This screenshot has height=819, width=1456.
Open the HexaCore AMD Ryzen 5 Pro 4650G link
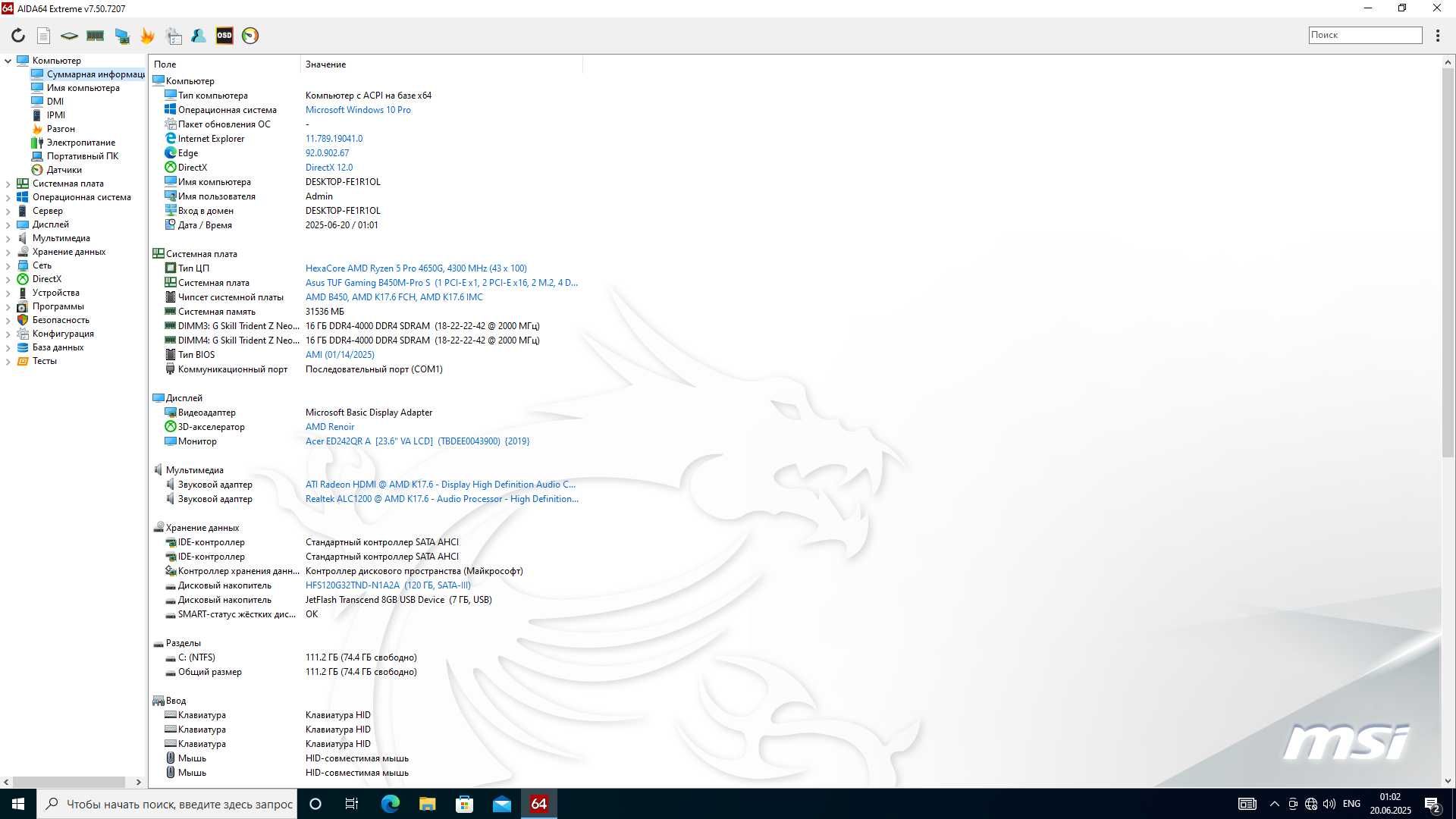pyautogui.click(x=416, y=268)
